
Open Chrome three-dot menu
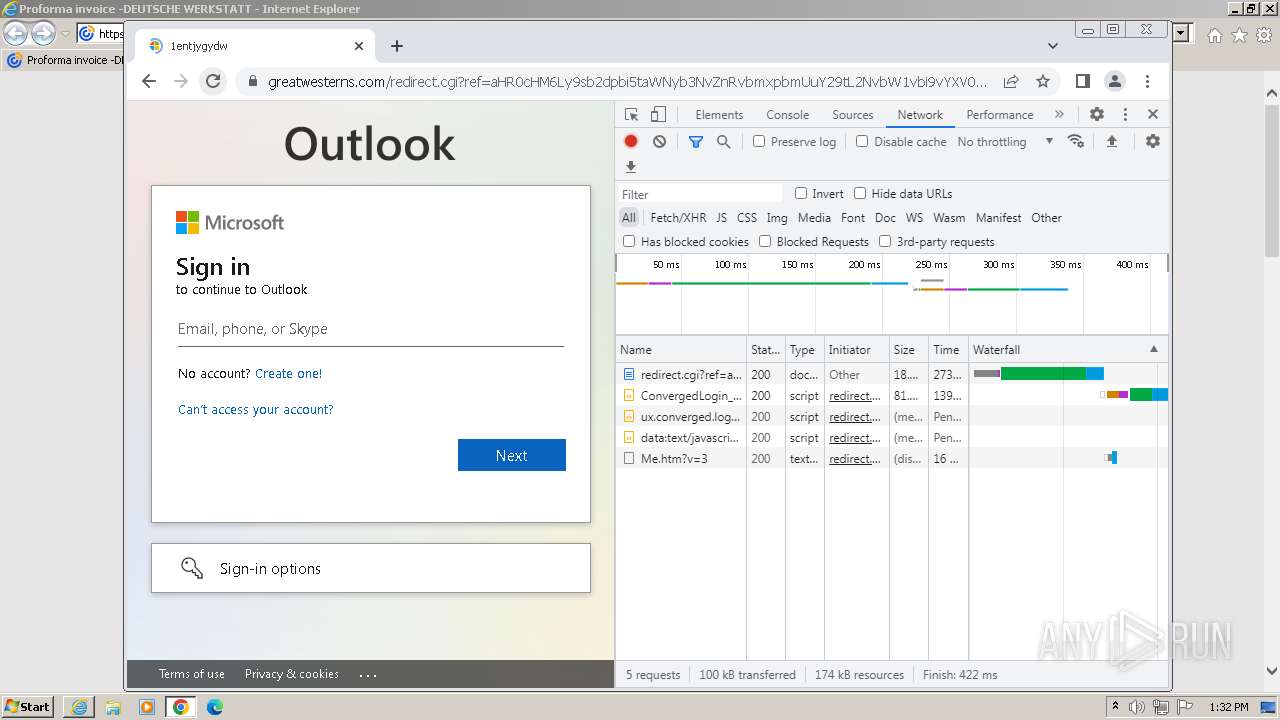[1148, 81]
